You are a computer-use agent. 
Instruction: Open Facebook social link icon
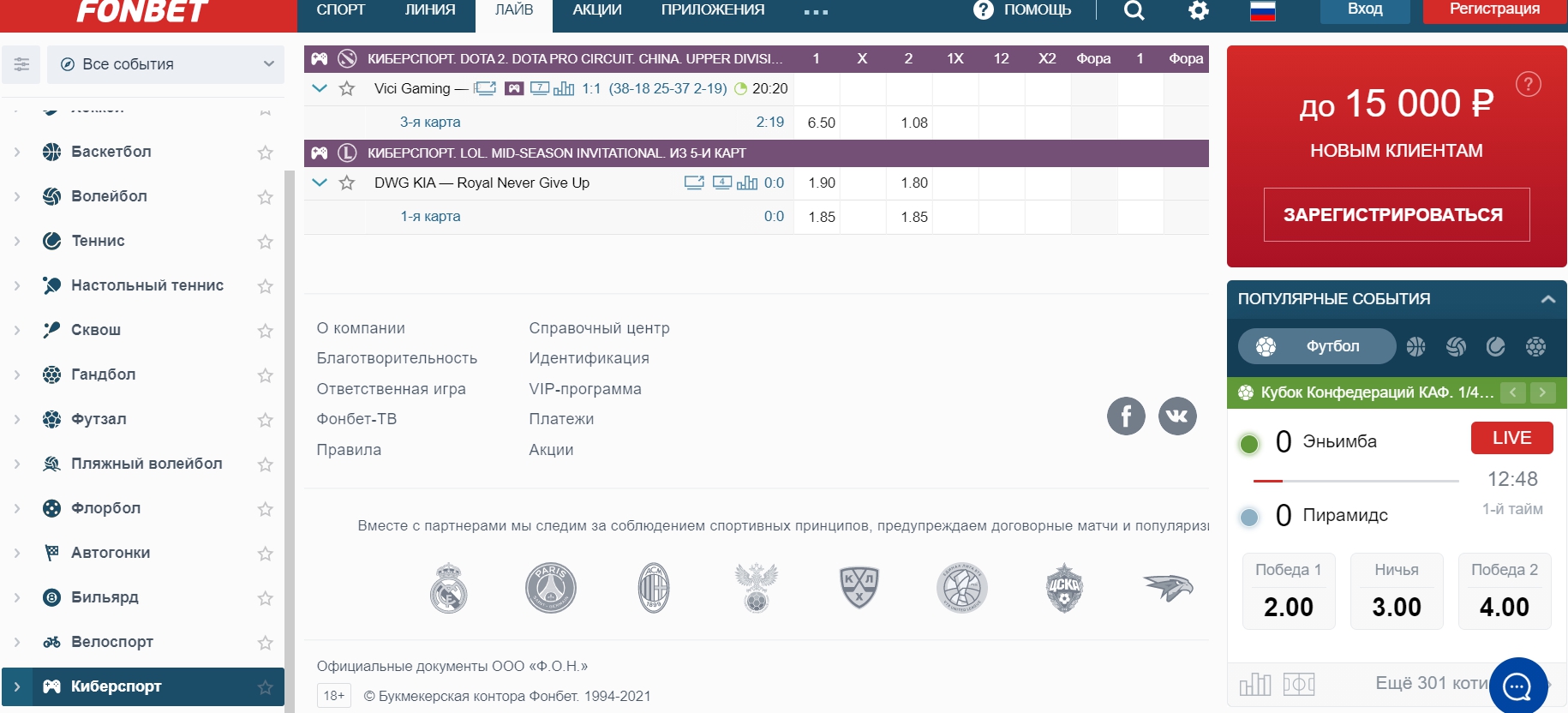[1126, 416]
